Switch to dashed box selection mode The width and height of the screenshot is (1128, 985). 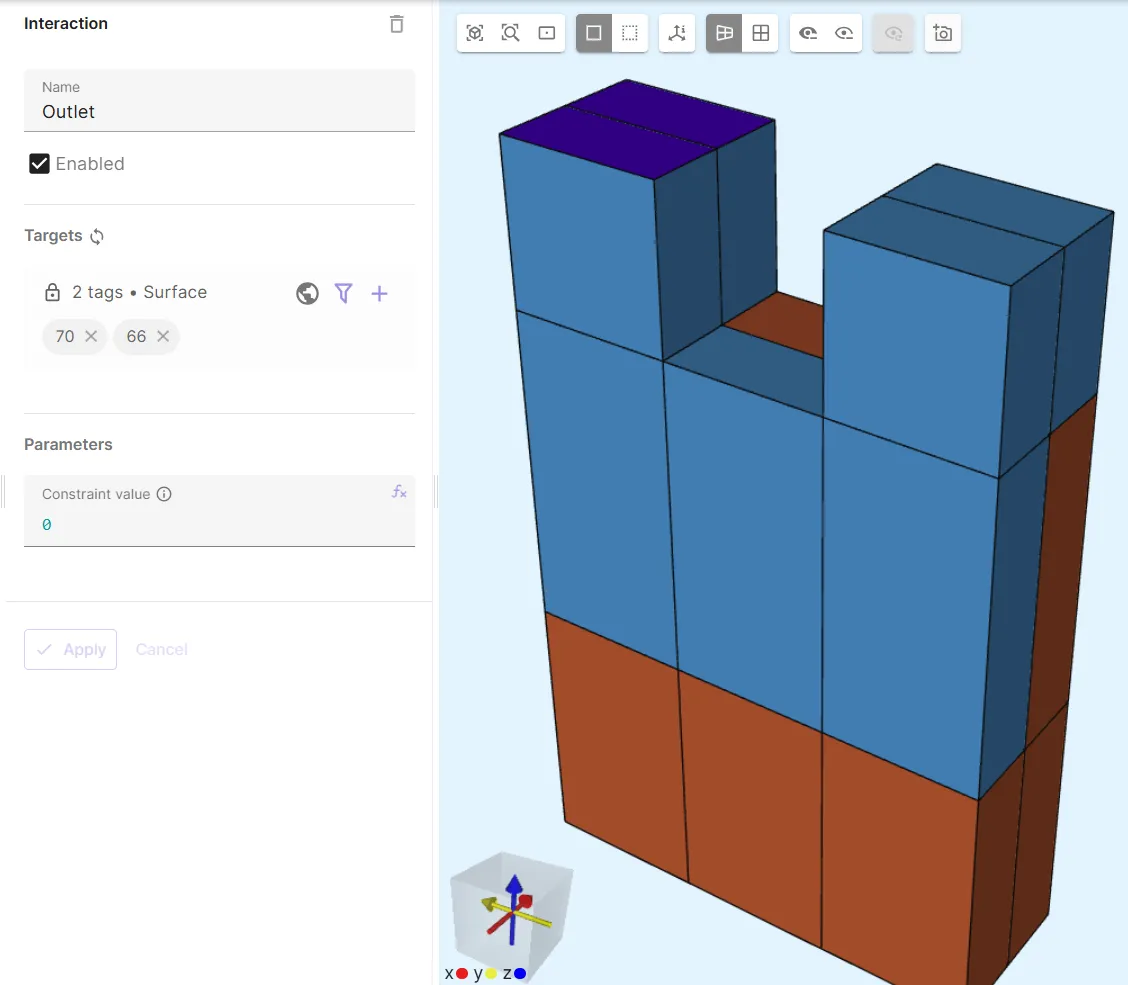coord(629,33)
